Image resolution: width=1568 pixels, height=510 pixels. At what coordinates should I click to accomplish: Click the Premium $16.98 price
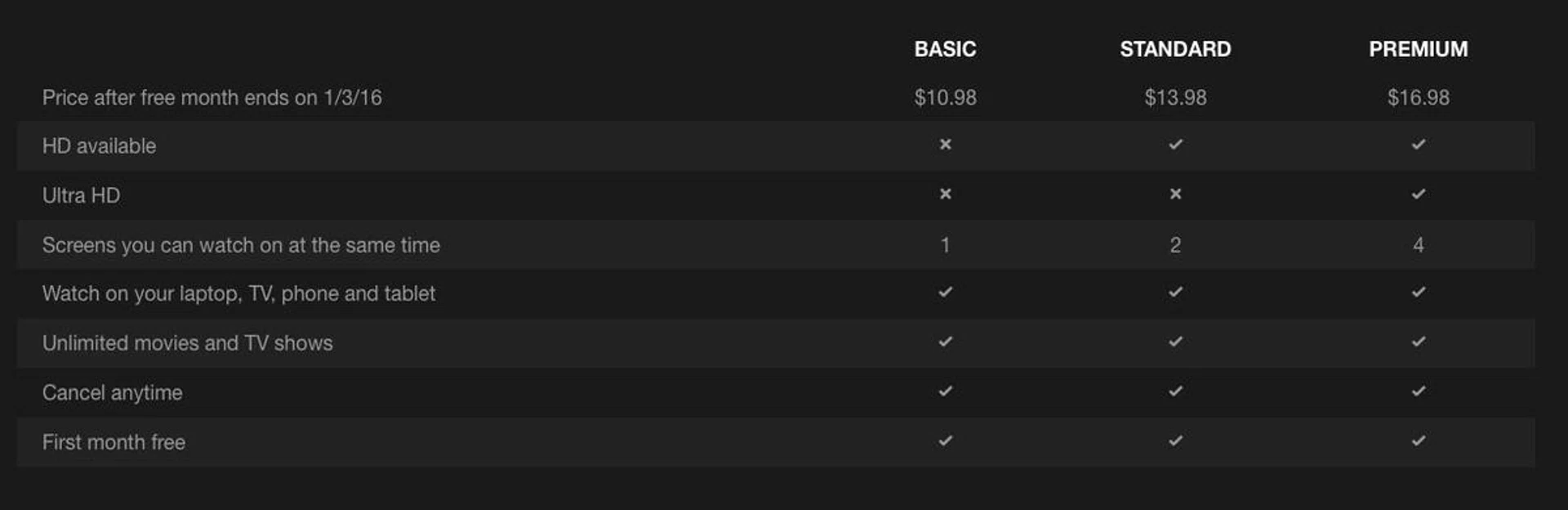[x=1419, y=98]
